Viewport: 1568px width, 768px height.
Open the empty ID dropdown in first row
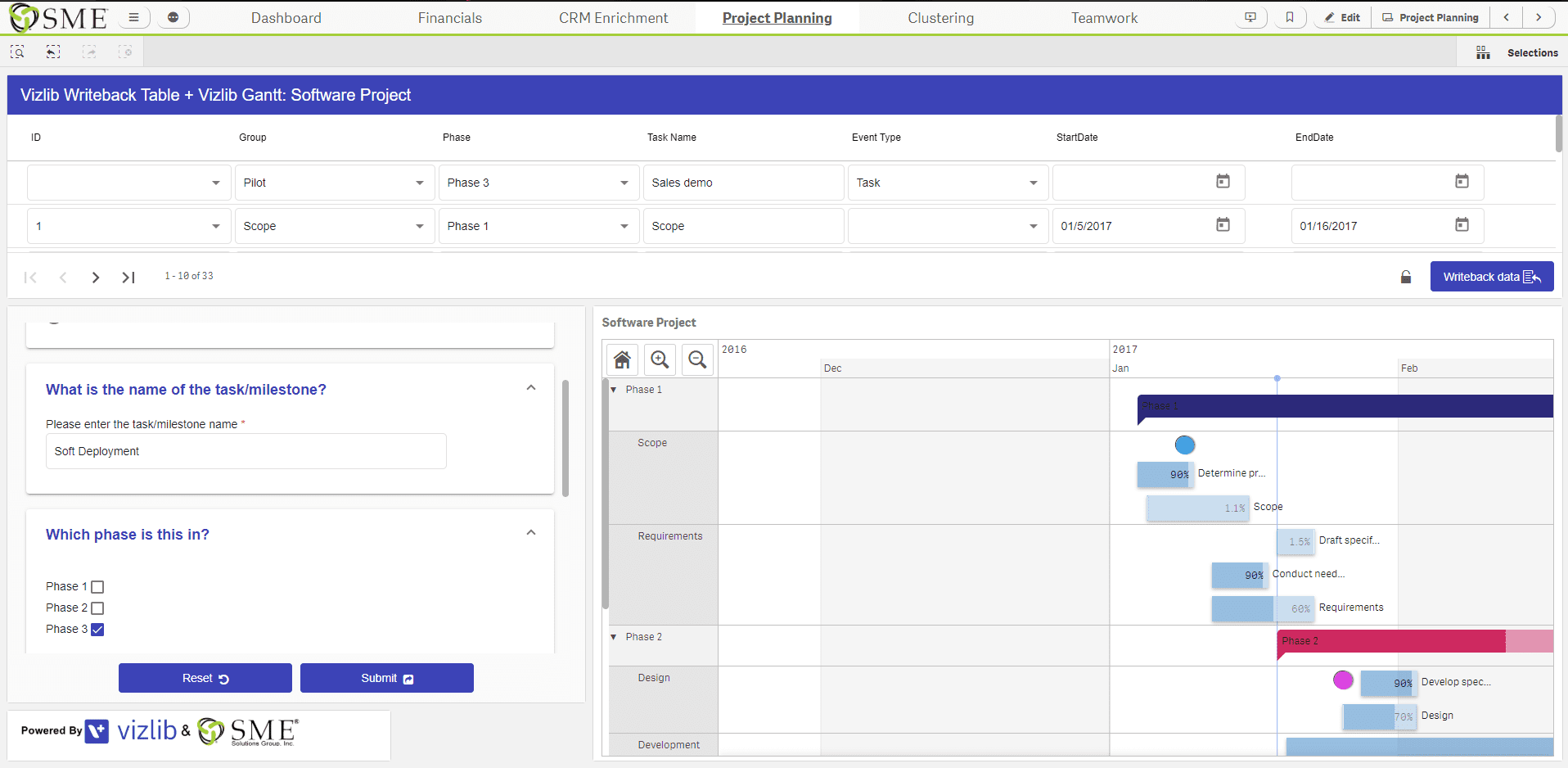[x=128, y=183]
